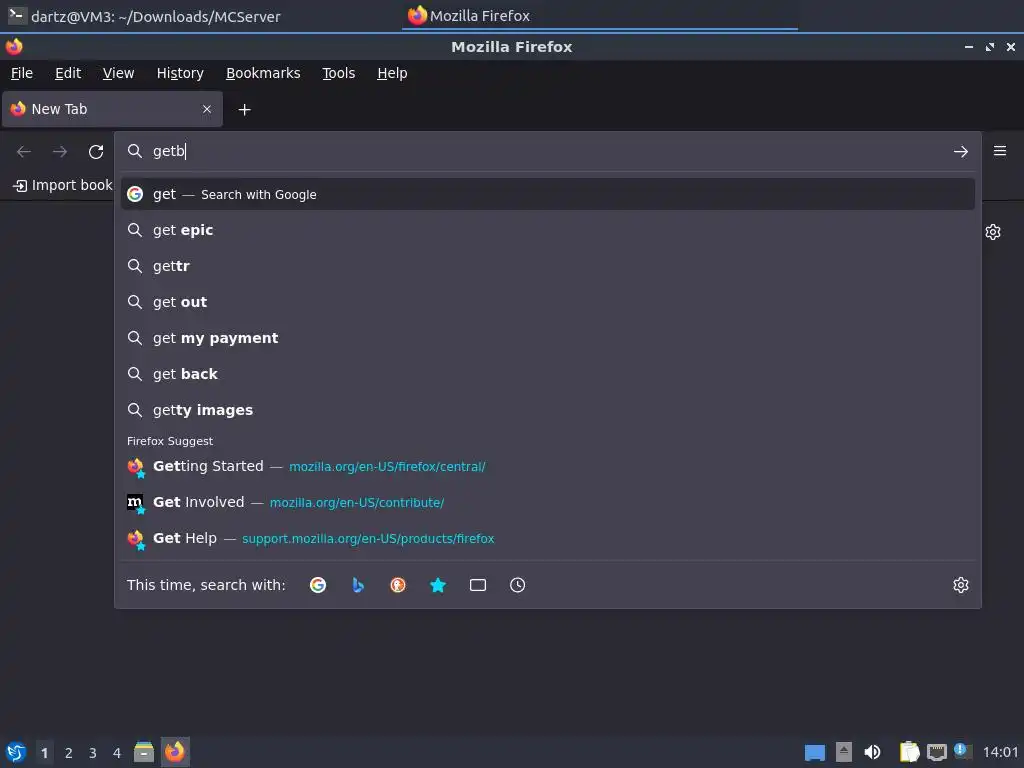This screenshot has height=768, width=1024.
Task: Open the Getting Started mozilla.org suggestion
Action: (x=547, y=466)
